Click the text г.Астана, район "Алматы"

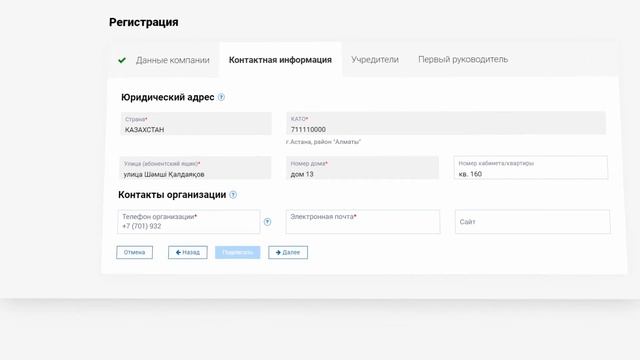[323, 142]
